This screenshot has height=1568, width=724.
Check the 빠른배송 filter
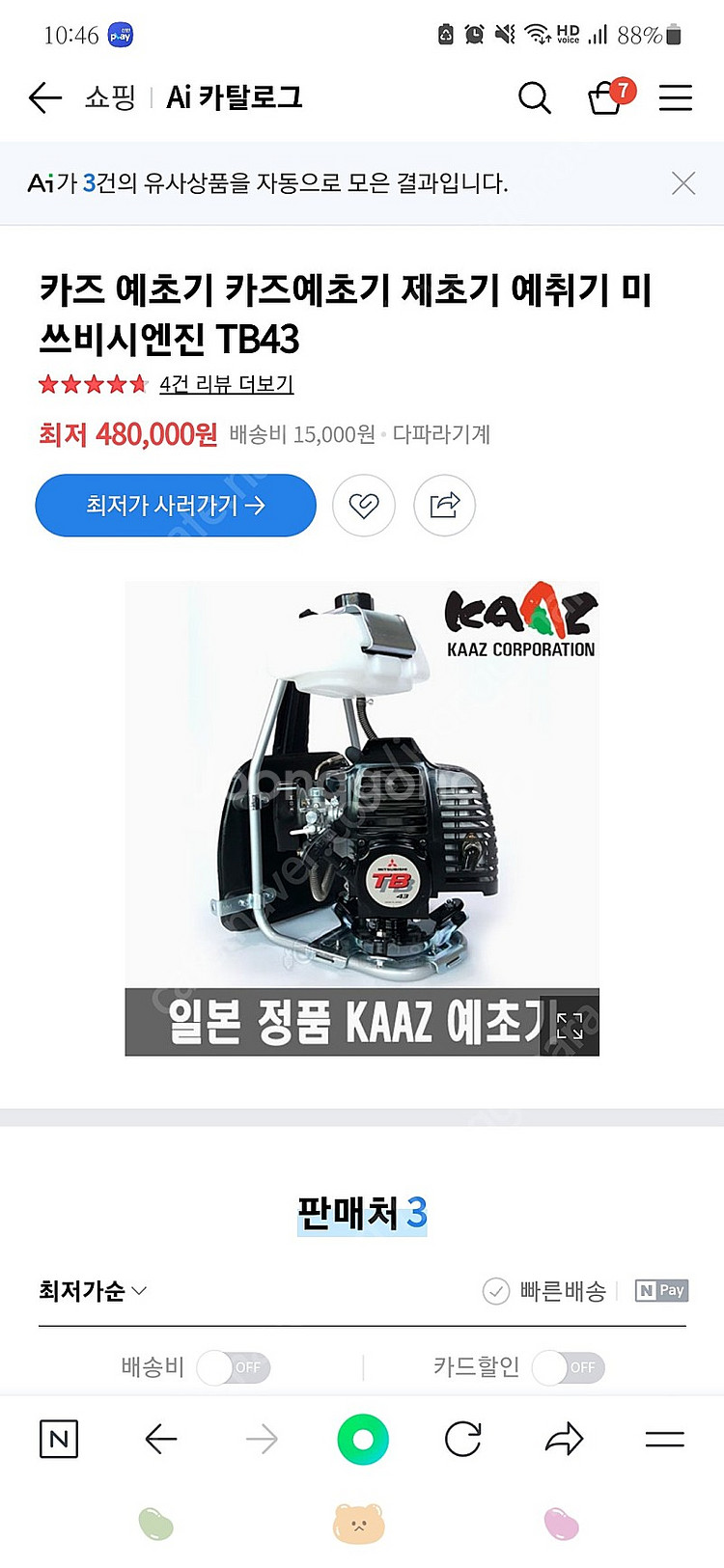coord(544,1291)
